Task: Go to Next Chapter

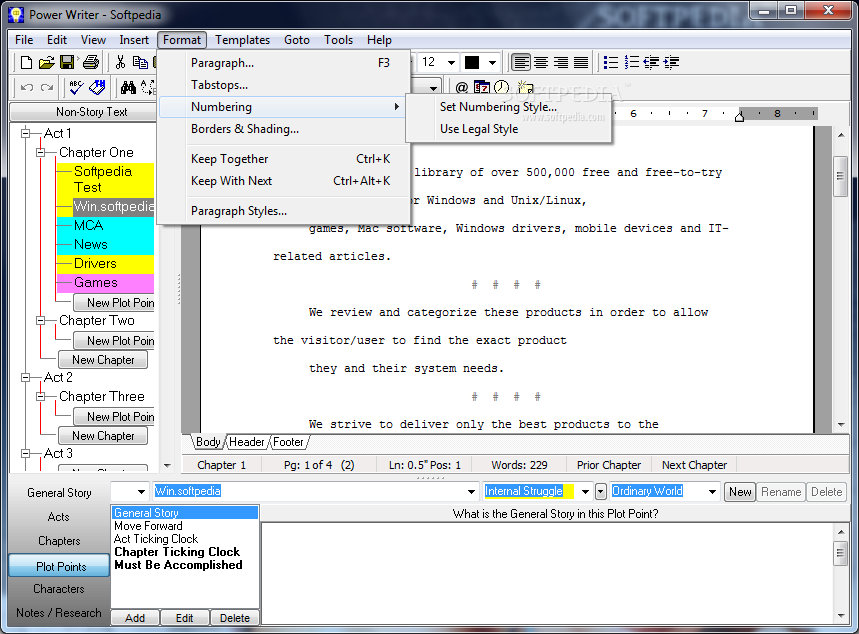Action: [694, 465]
